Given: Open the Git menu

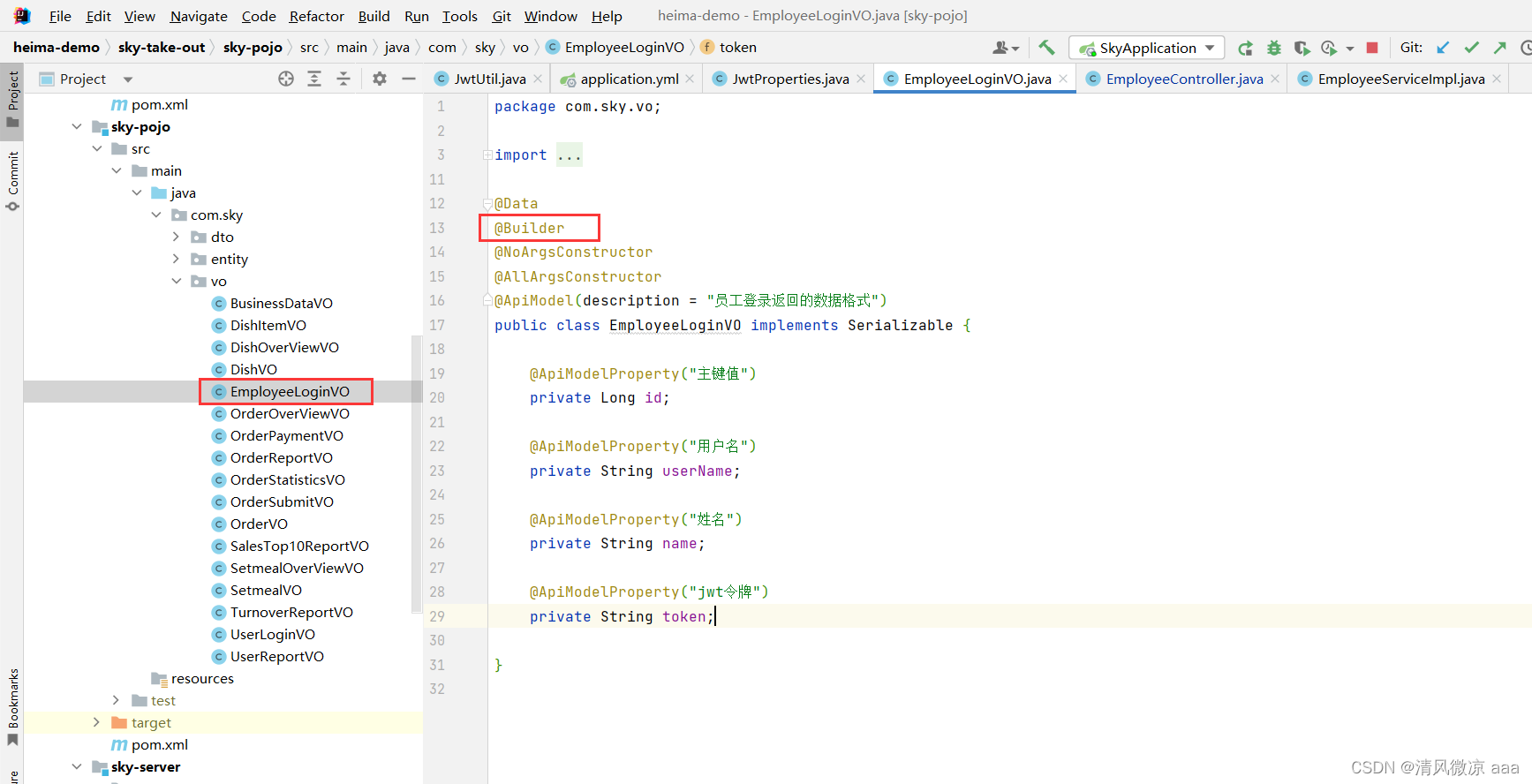Looking at the screenshot, I should (502, 16).
